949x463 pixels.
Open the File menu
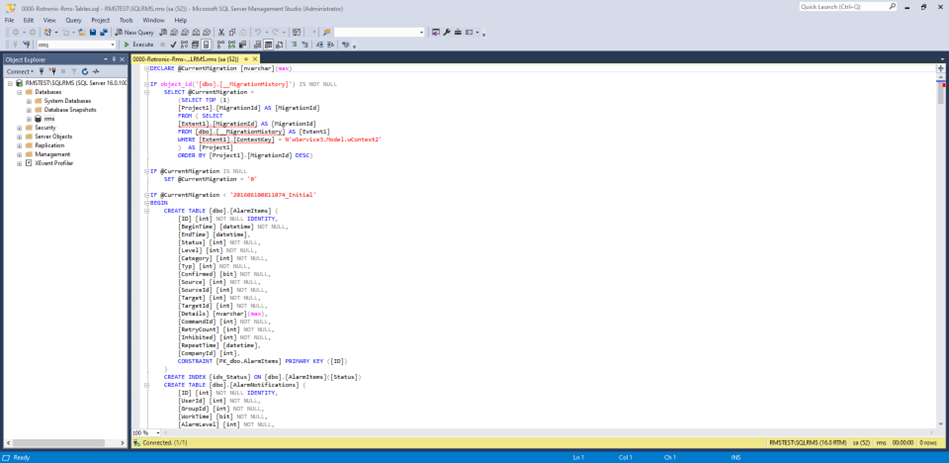pyautogui.click(x=9, y=20)
